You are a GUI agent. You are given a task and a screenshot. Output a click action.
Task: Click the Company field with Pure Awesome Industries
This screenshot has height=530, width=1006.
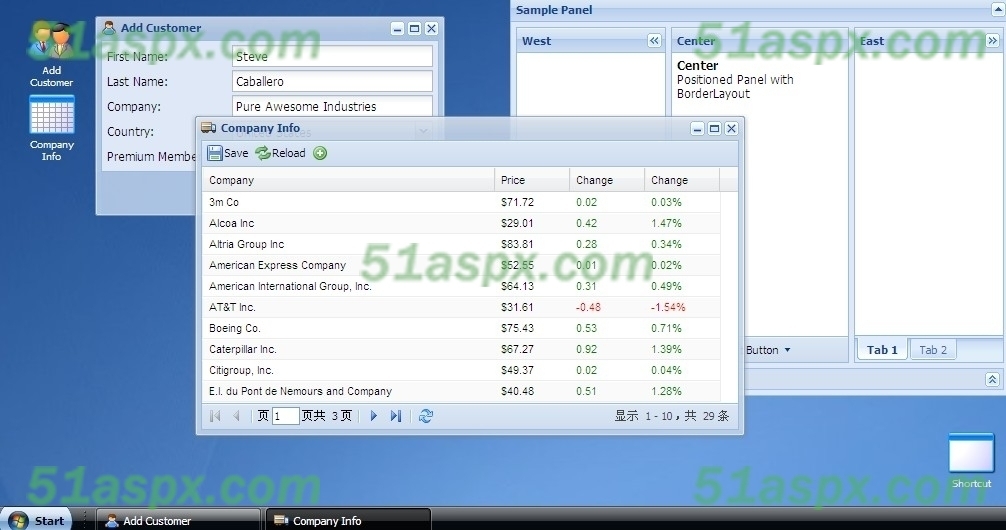point(332,107)
